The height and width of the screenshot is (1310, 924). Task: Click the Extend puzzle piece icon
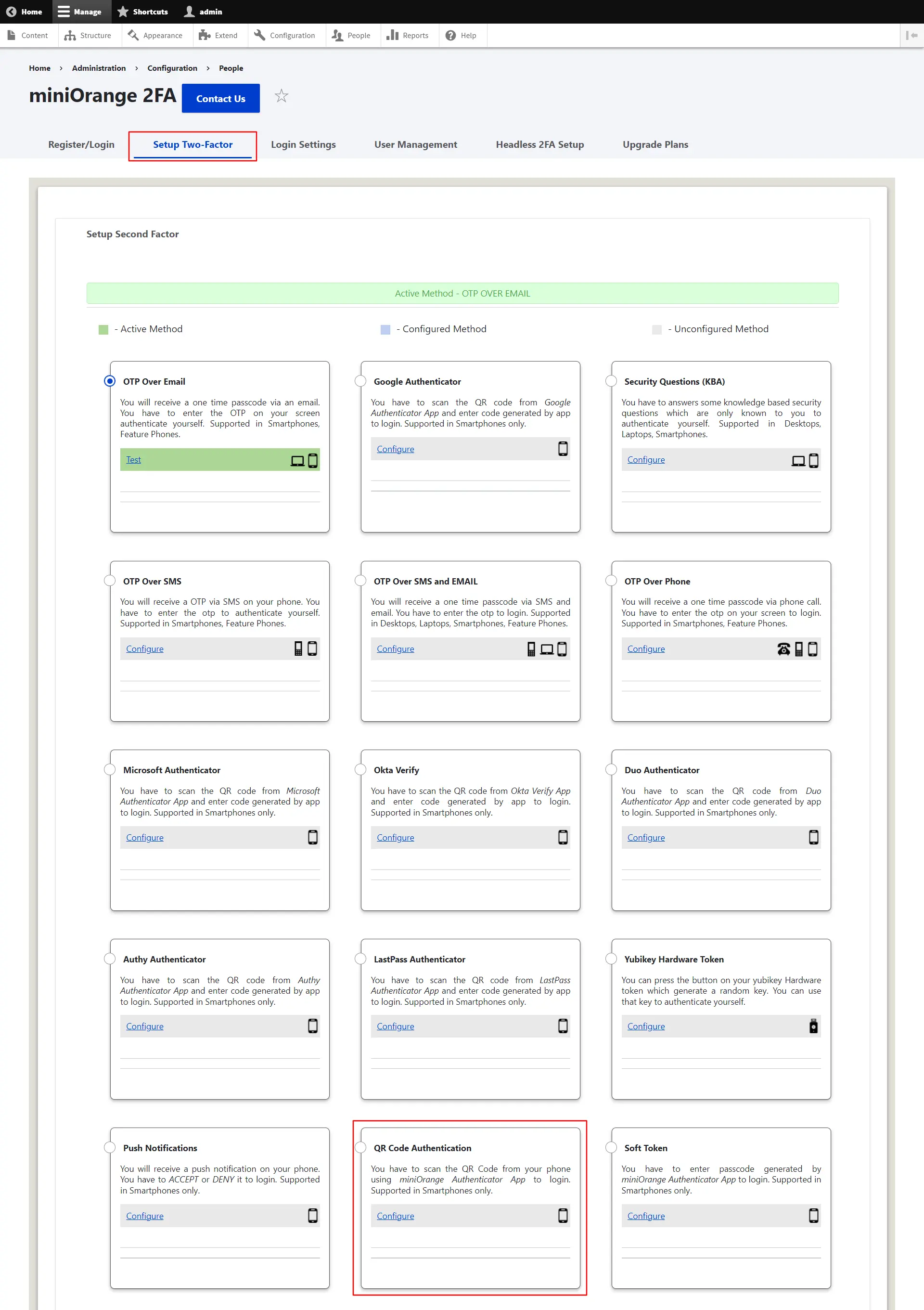[x=205, y=35]
